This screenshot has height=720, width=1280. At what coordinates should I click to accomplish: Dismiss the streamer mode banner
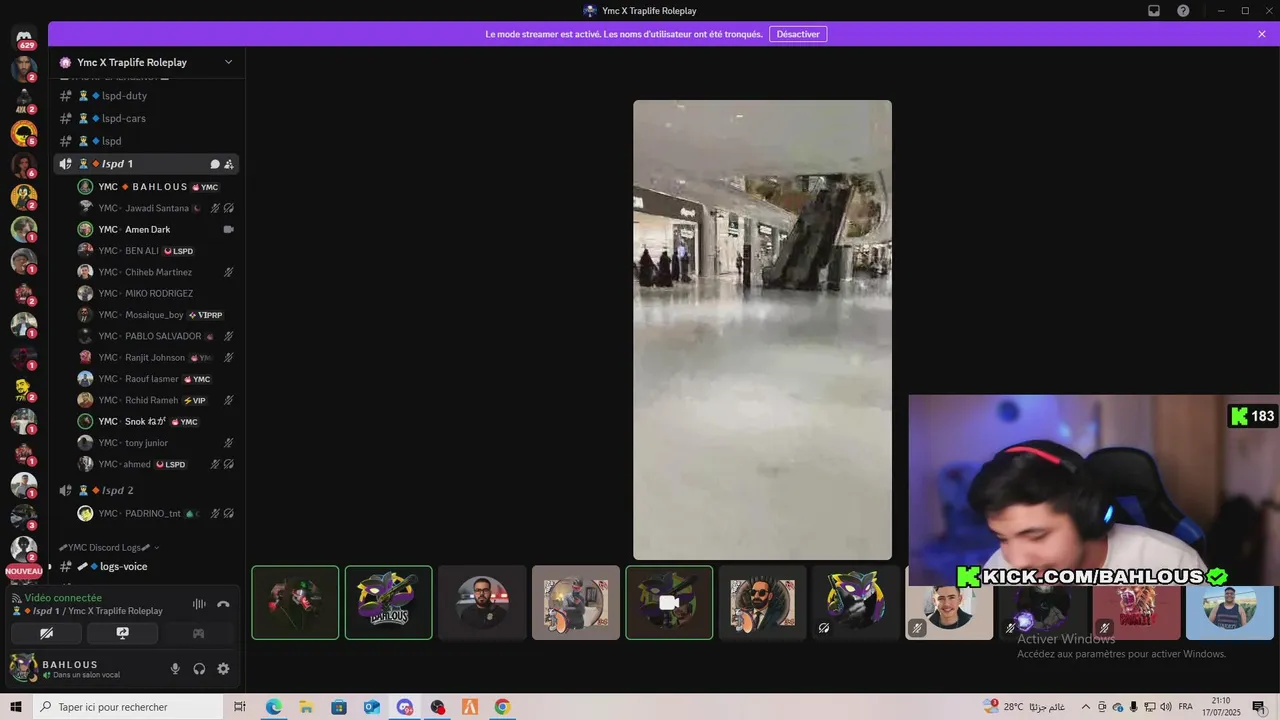pos(1262,34)
